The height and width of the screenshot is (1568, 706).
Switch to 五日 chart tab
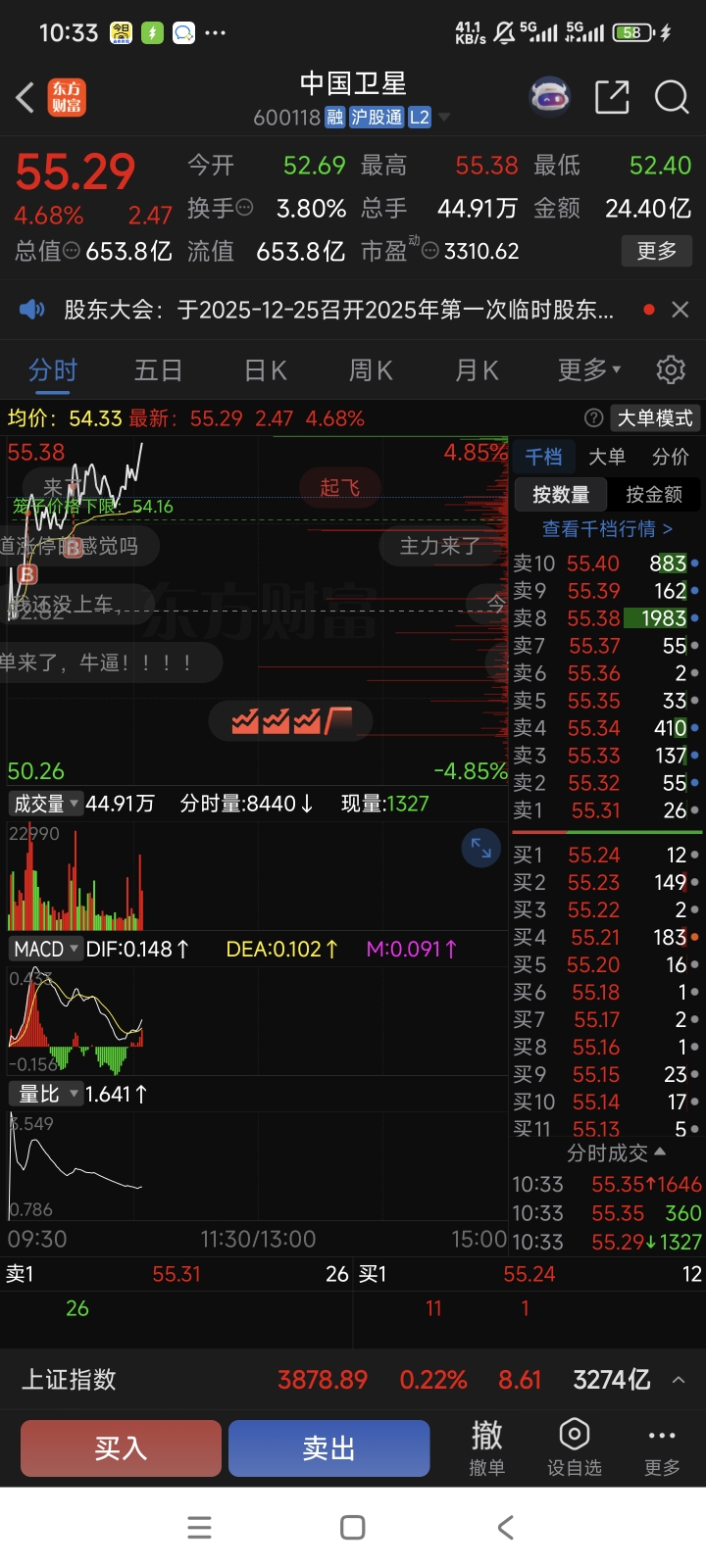click(x=159, y=369)
